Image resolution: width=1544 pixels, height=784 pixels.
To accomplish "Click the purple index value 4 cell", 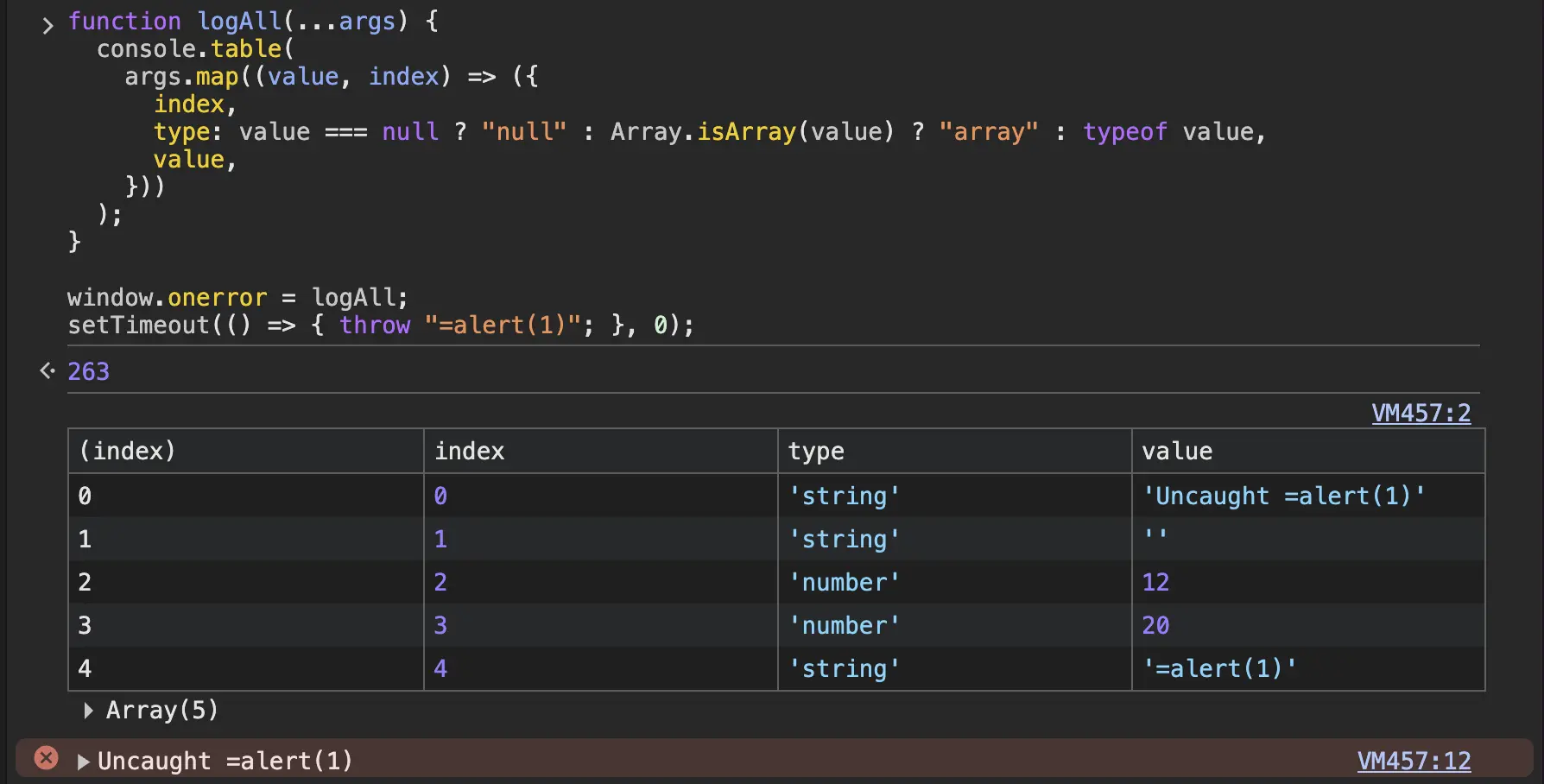I will pos(600,668).
